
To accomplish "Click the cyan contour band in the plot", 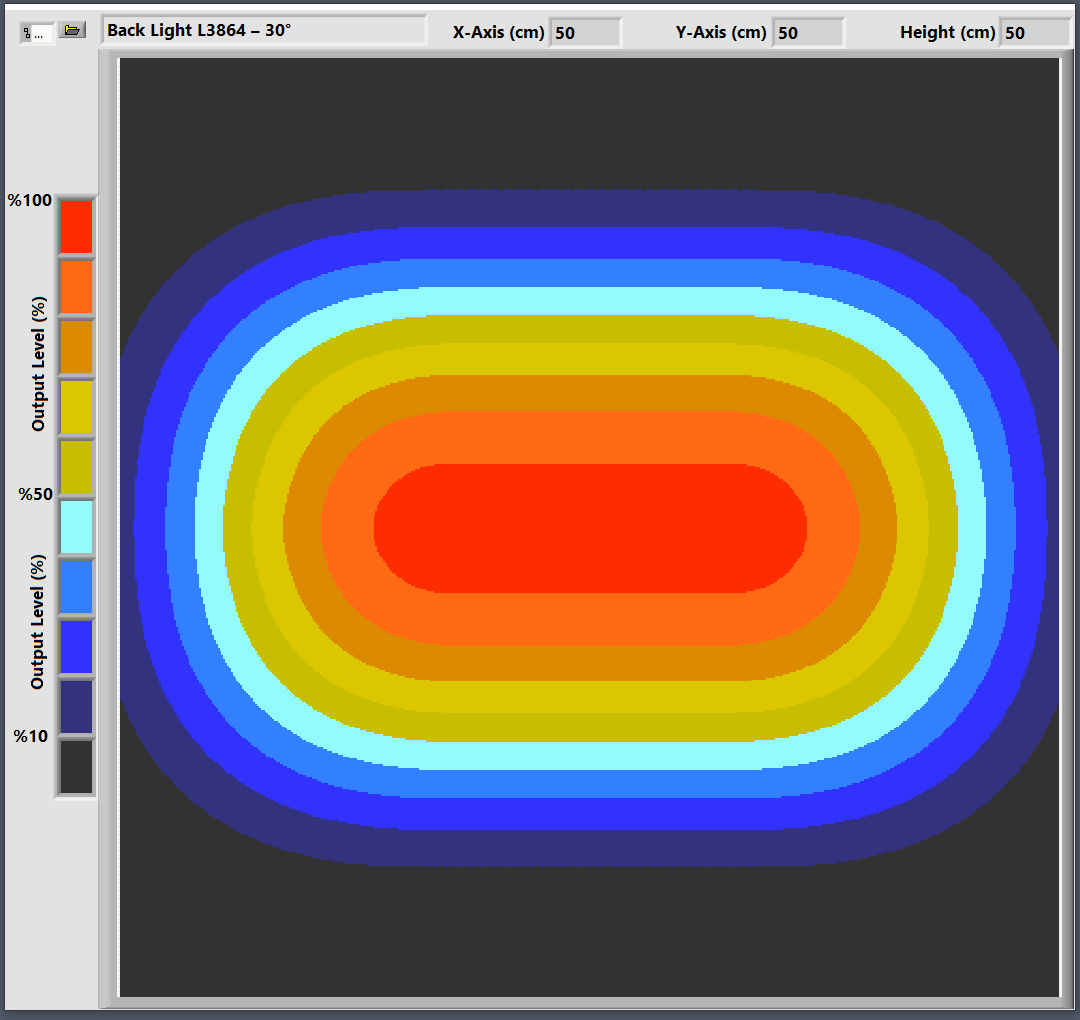I will [590, 301].
